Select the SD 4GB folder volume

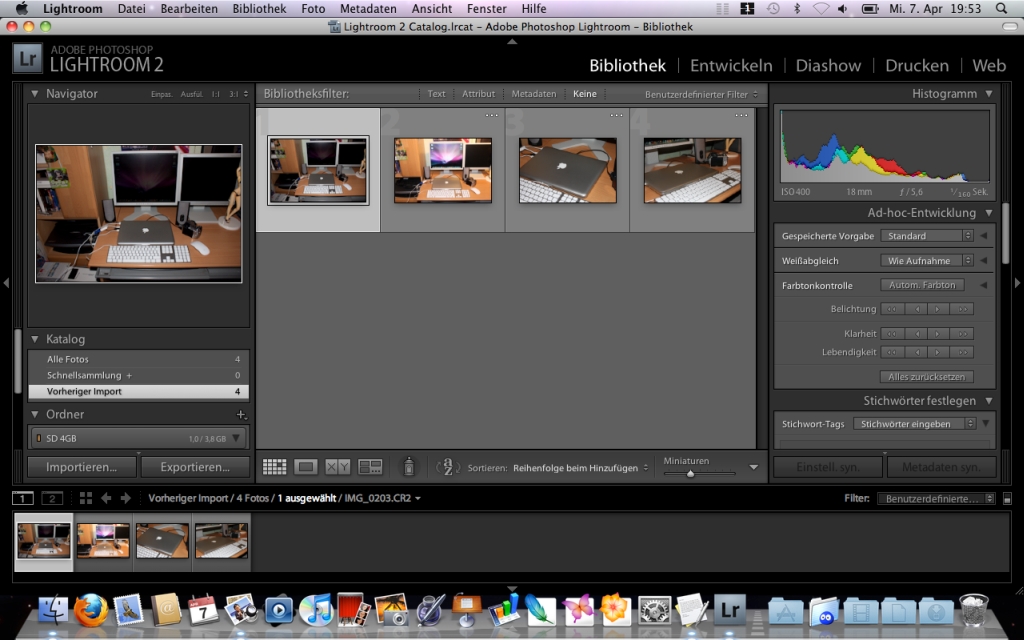[138, 438]
